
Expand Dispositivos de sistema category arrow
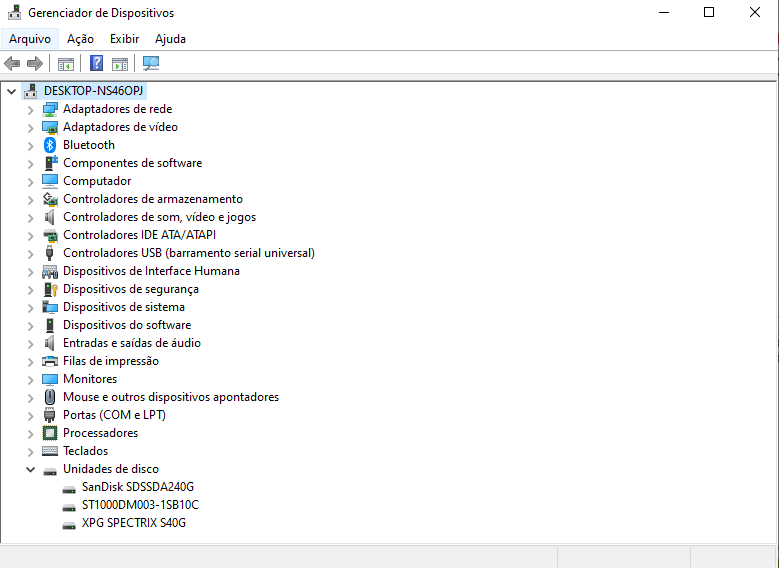pyautogui.click(x=30, y=307)
